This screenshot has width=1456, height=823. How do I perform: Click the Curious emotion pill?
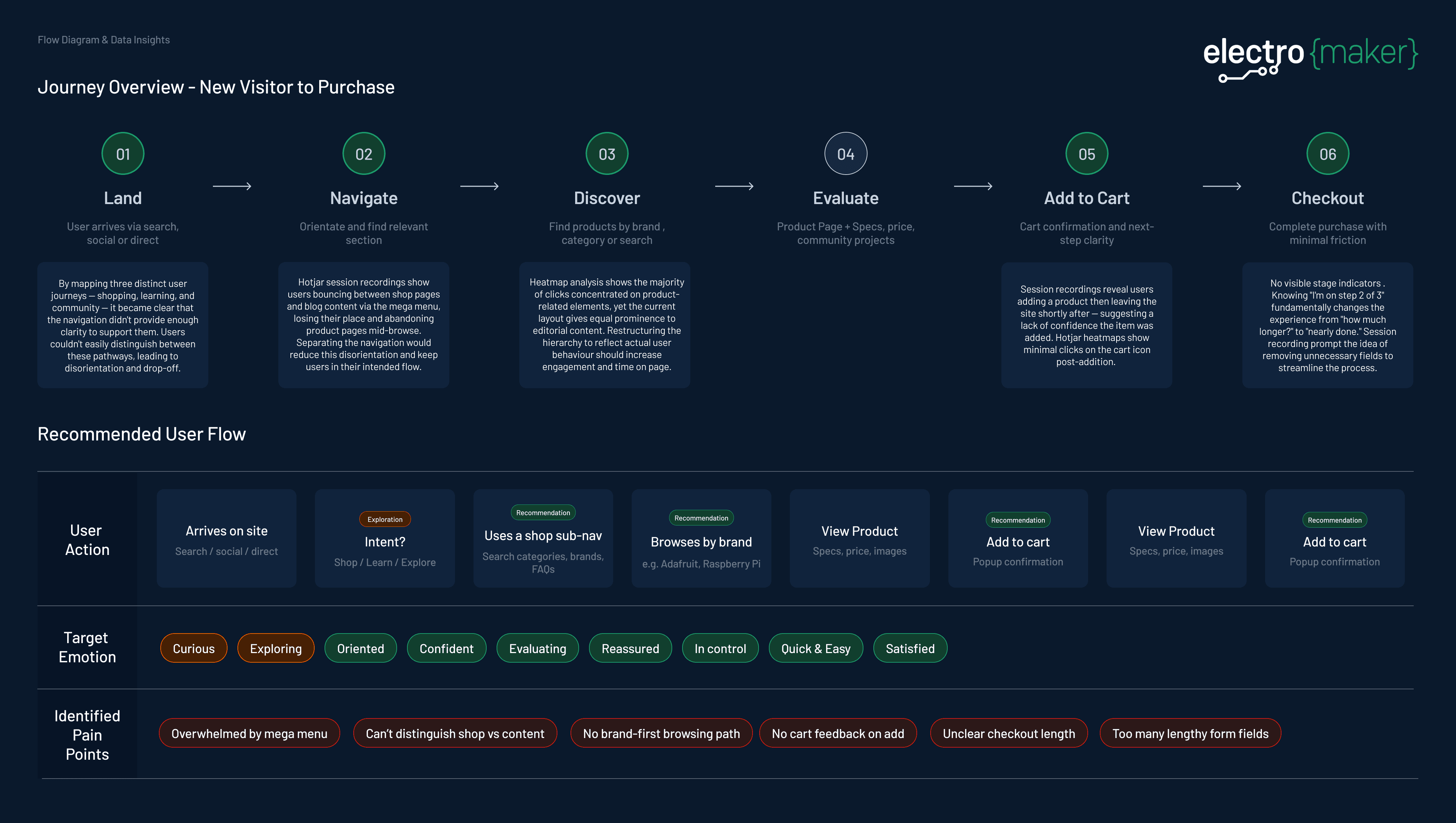click(193, 648)
